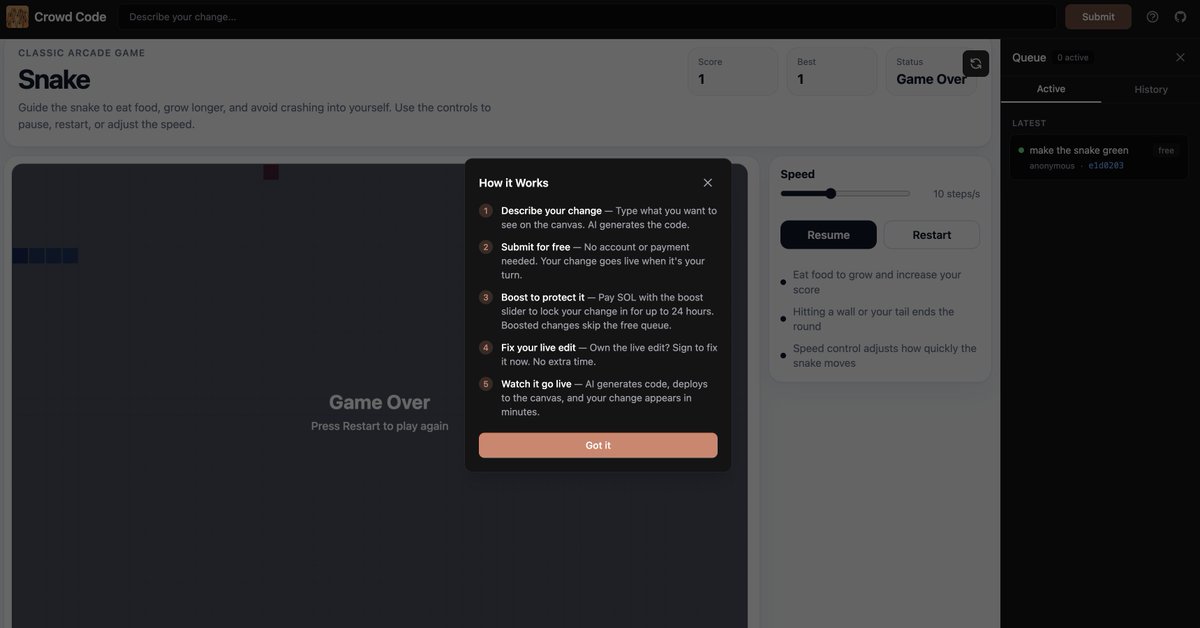Click the Crowd Code title text
This screenshot has width=1200, height=628.
coord(70,17)
